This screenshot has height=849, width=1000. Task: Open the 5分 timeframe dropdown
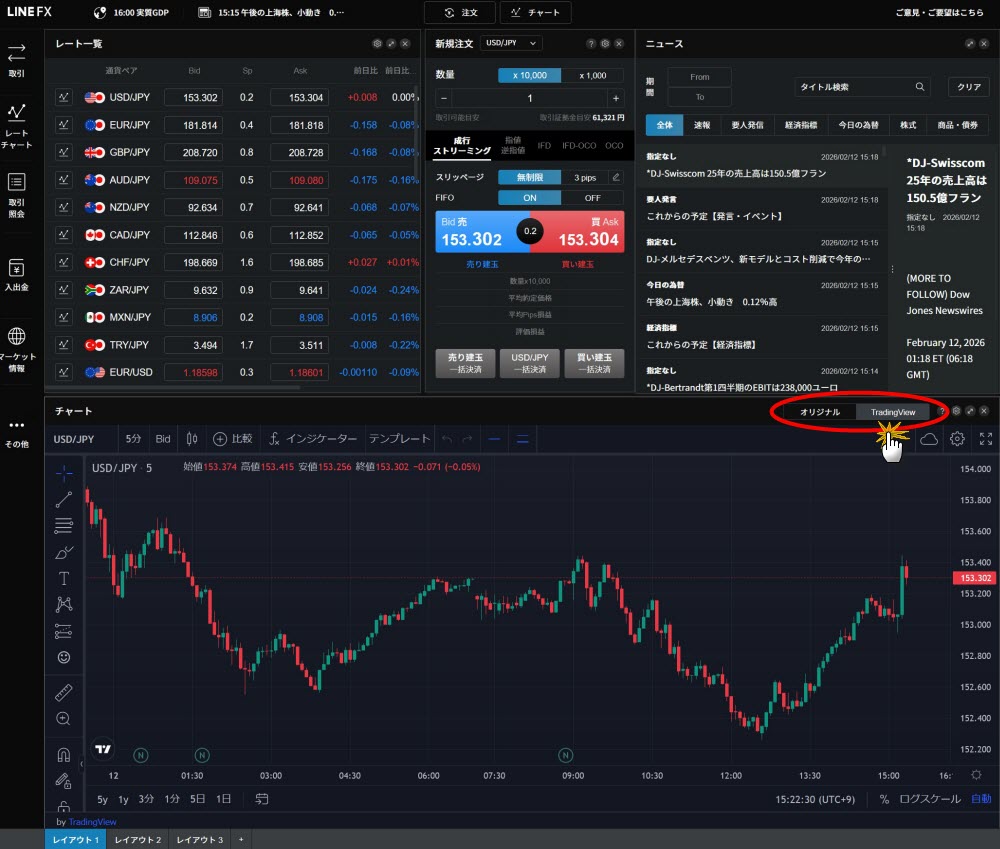coord(133,439)
